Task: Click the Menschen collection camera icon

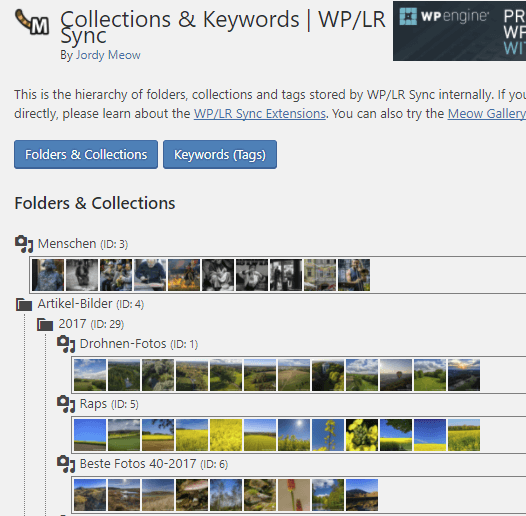Action: click(x=24, y=244)
